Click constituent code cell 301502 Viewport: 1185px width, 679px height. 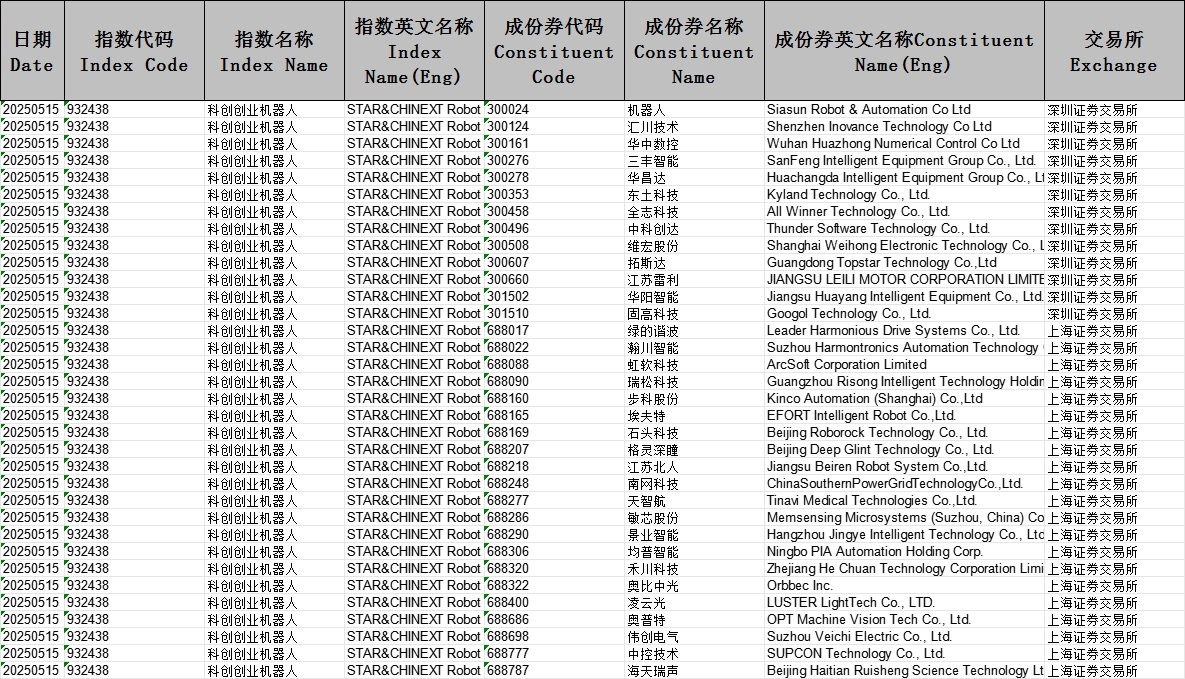tap(554, 296)
